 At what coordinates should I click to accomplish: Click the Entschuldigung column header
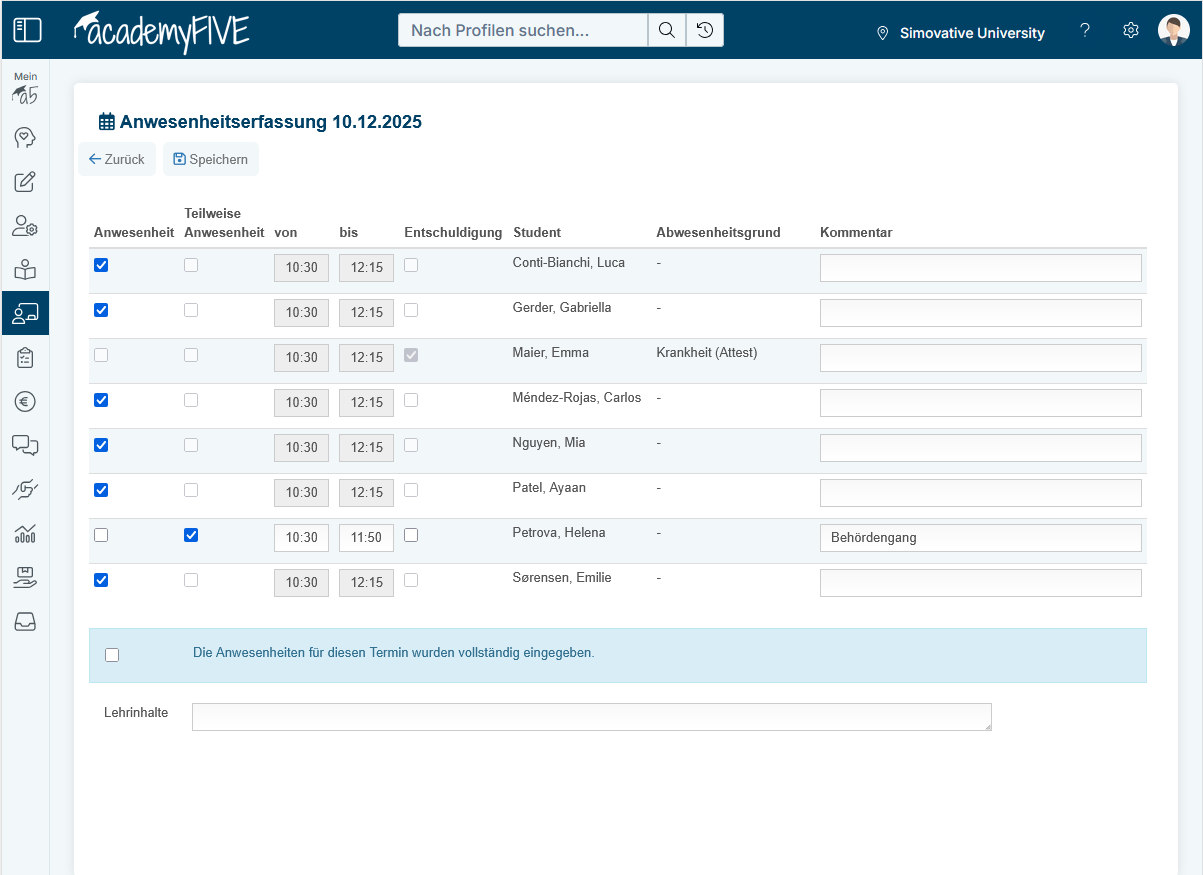pos(453,233)
